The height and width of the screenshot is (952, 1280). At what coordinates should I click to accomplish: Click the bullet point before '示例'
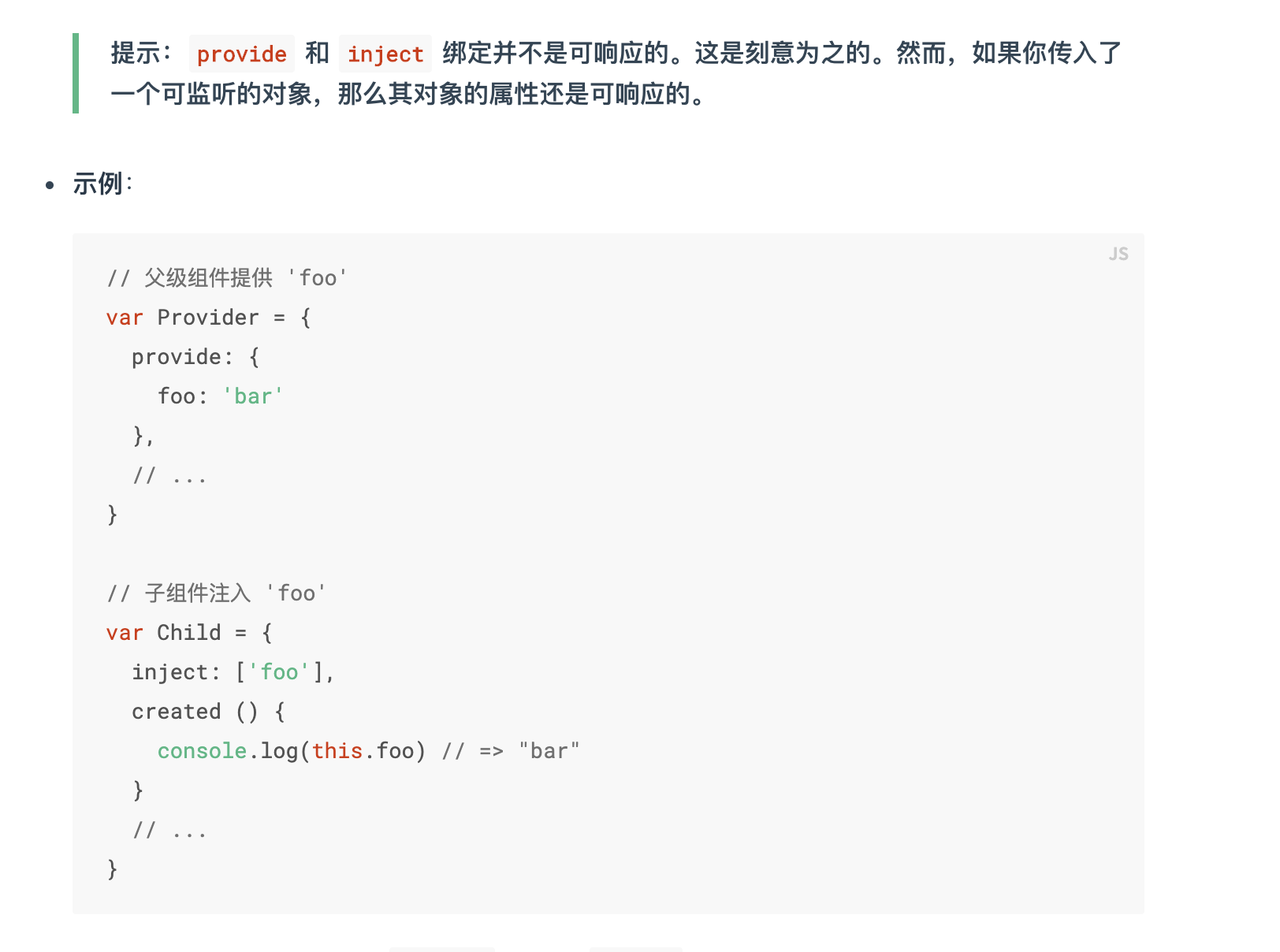pyautogui.click(x=50, y=185)
